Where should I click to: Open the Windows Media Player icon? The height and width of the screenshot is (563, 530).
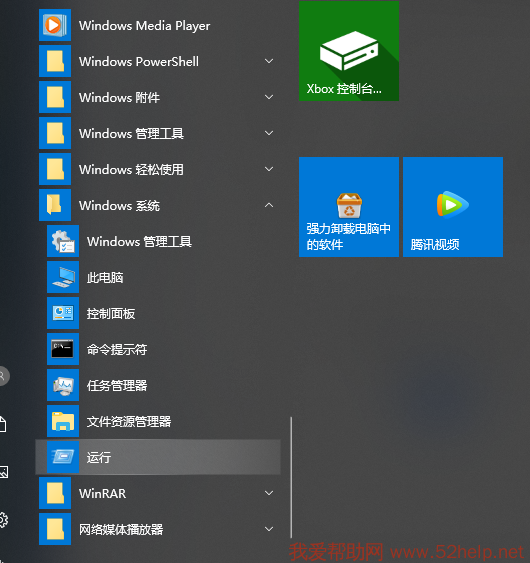click(55, 25)
